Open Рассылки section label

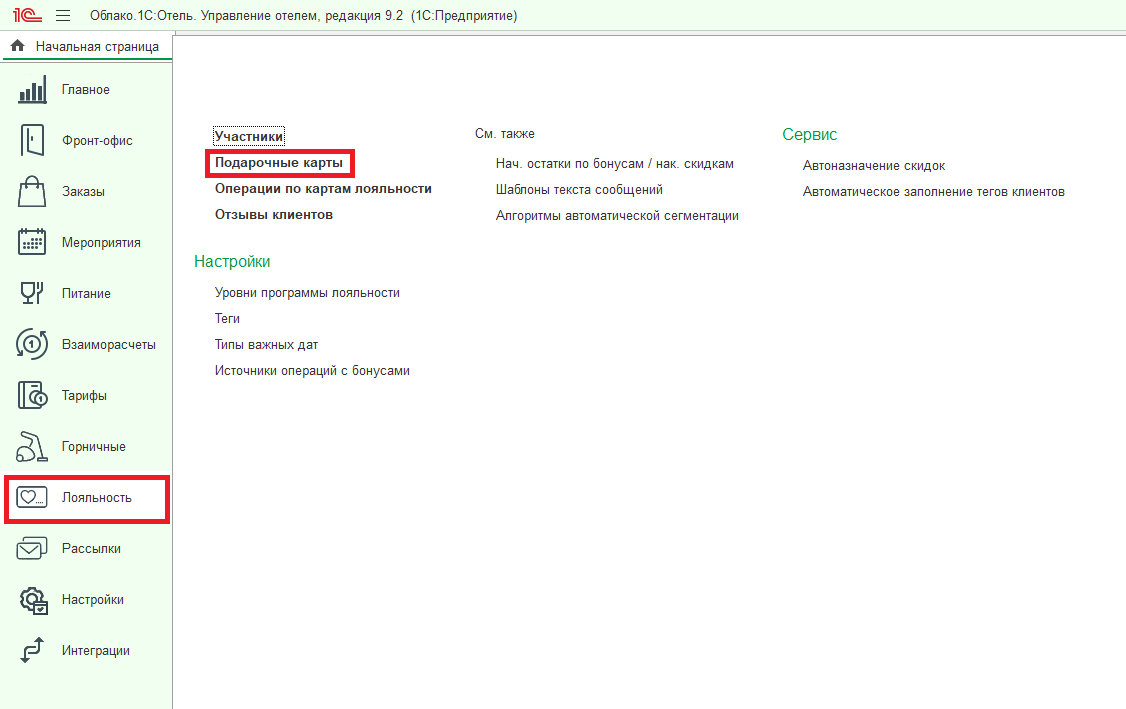coord(91,549)
